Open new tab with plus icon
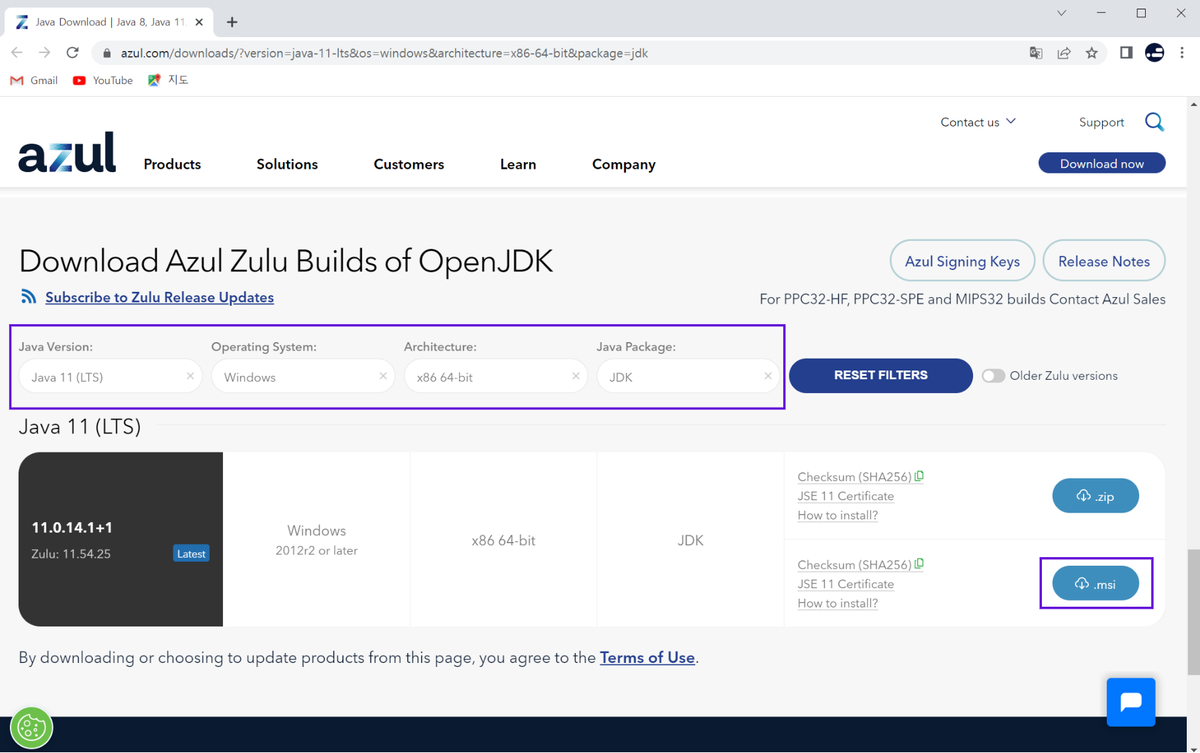The width and height of the screenshot is (1200, 753). (232, 22)
